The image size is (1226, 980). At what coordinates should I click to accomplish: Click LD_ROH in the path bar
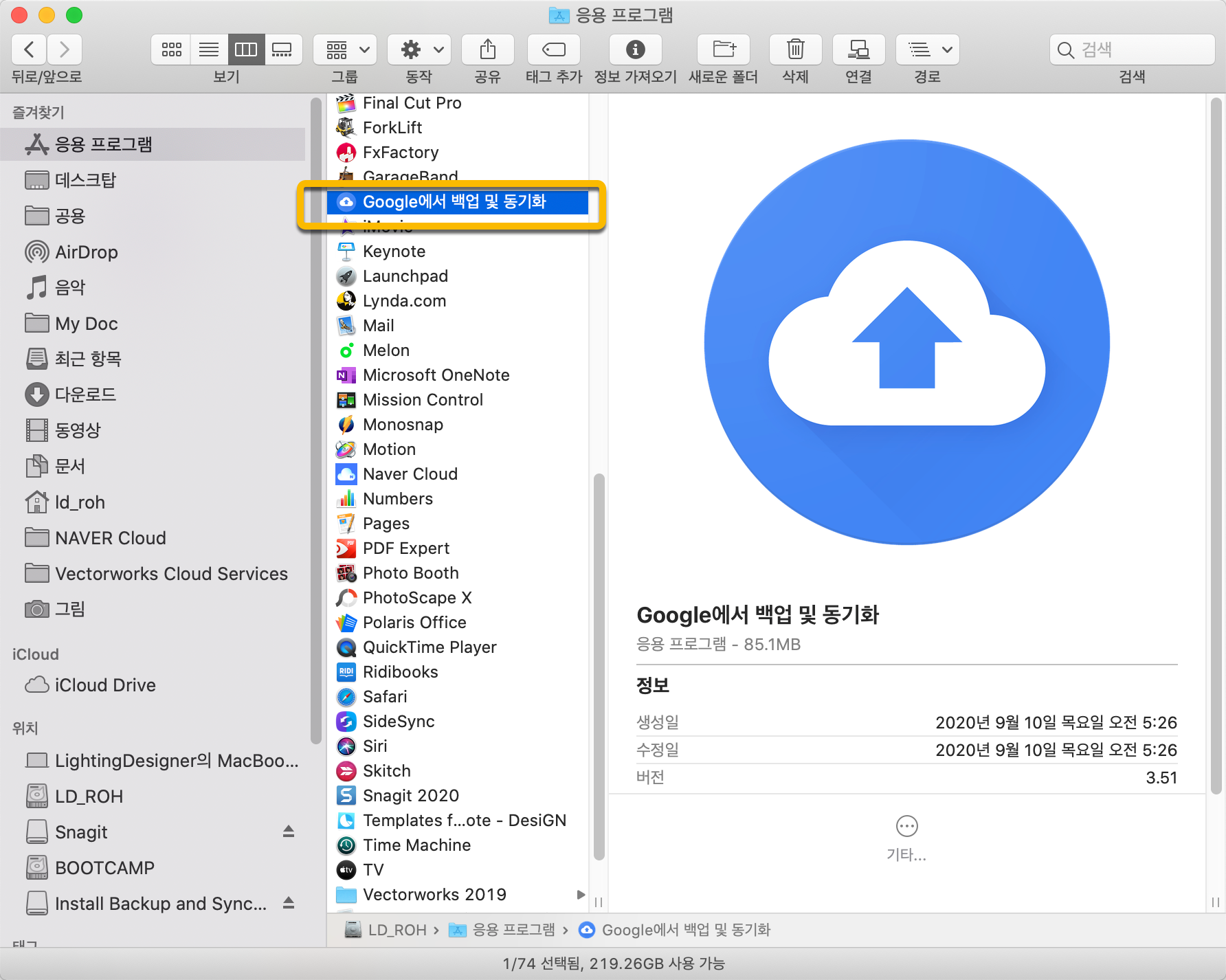pos(386,930)
